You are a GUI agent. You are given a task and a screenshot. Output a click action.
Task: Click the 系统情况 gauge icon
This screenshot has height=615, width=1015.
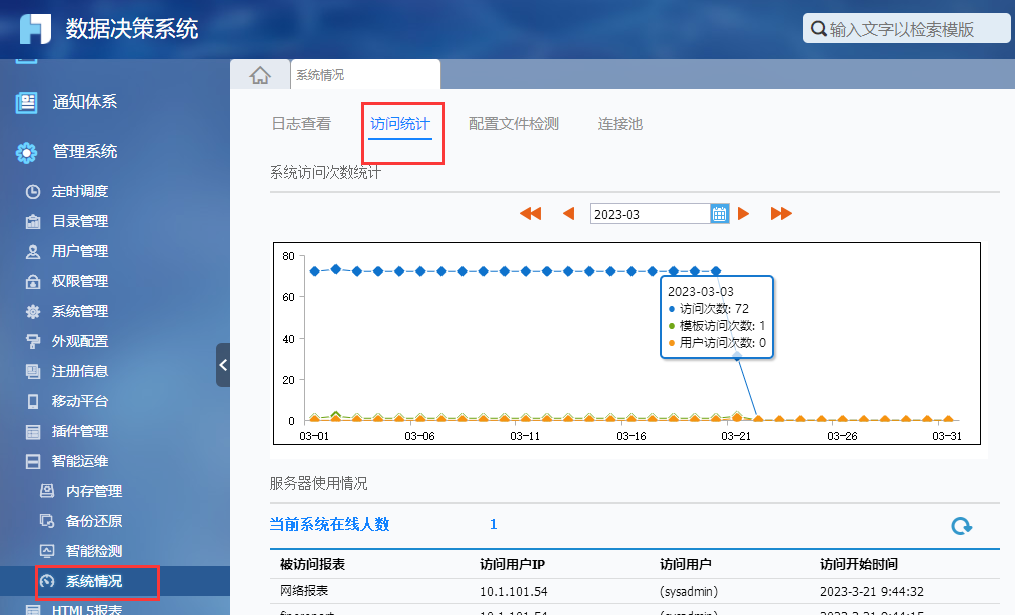click(47, 581)
